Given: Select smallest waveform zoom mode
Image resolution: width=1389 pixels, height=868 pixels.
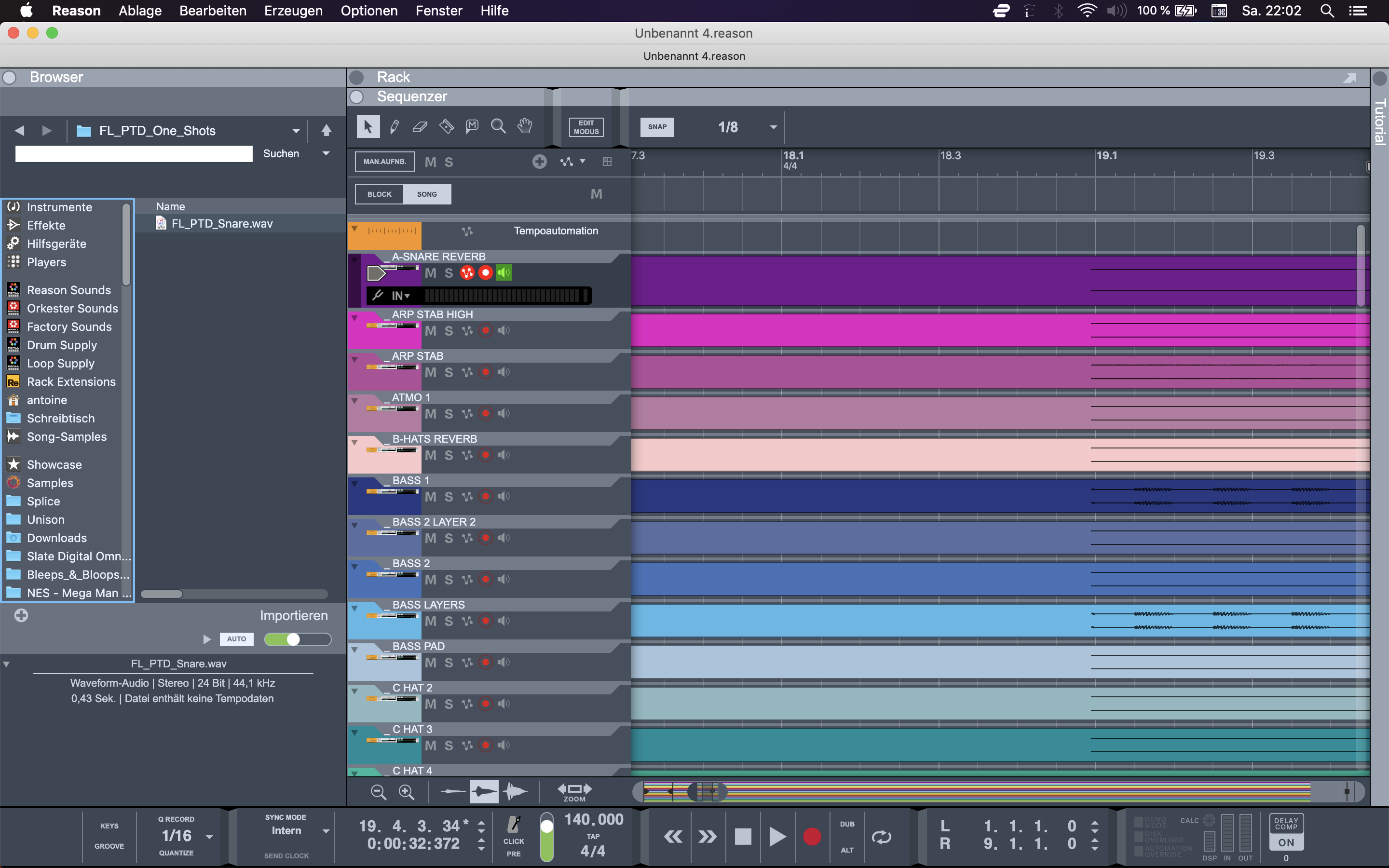Looking at the screenshot, I should click(x=453, y=792).
